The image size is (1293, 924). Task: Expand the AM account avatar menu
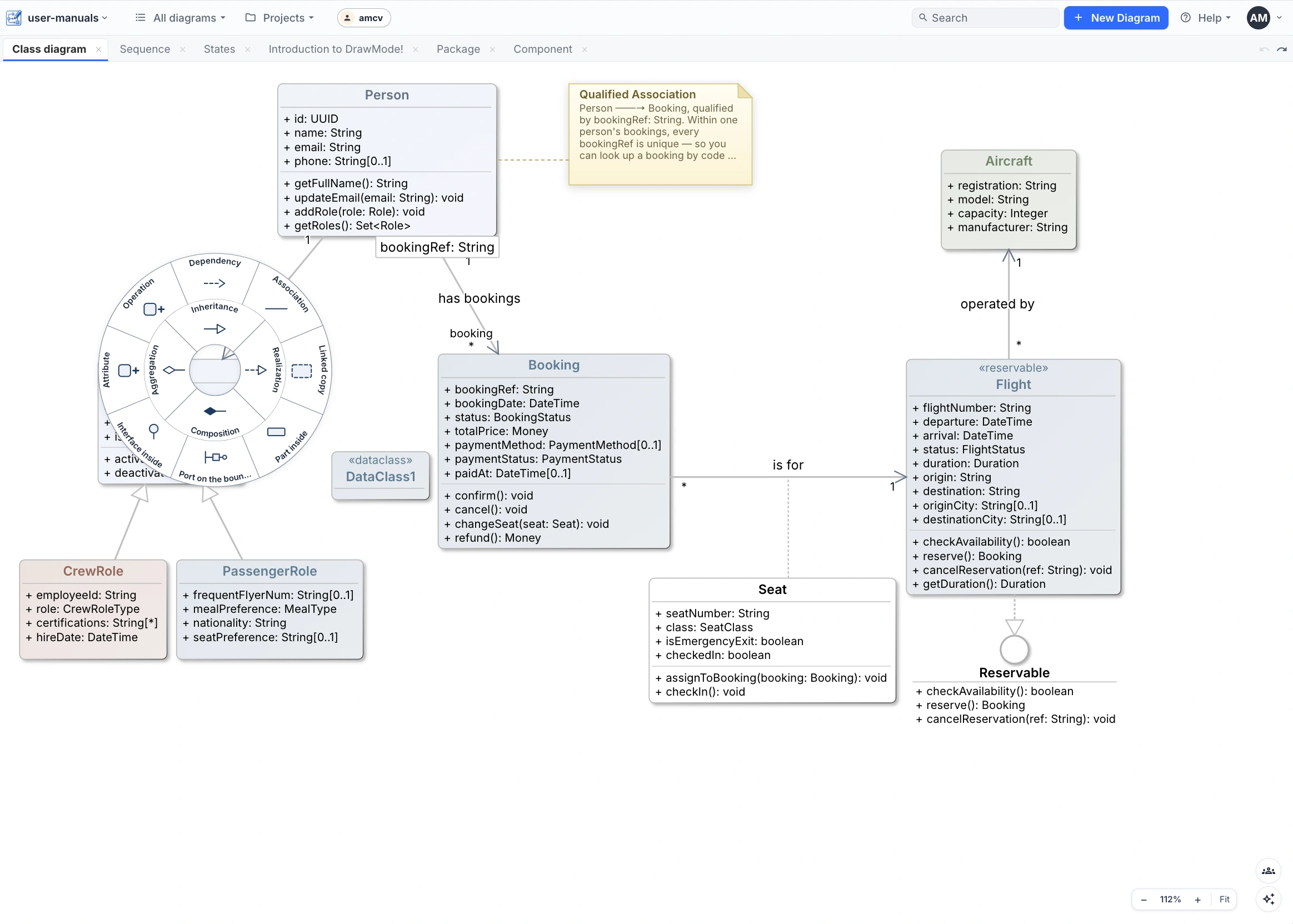click(1264, 18)
